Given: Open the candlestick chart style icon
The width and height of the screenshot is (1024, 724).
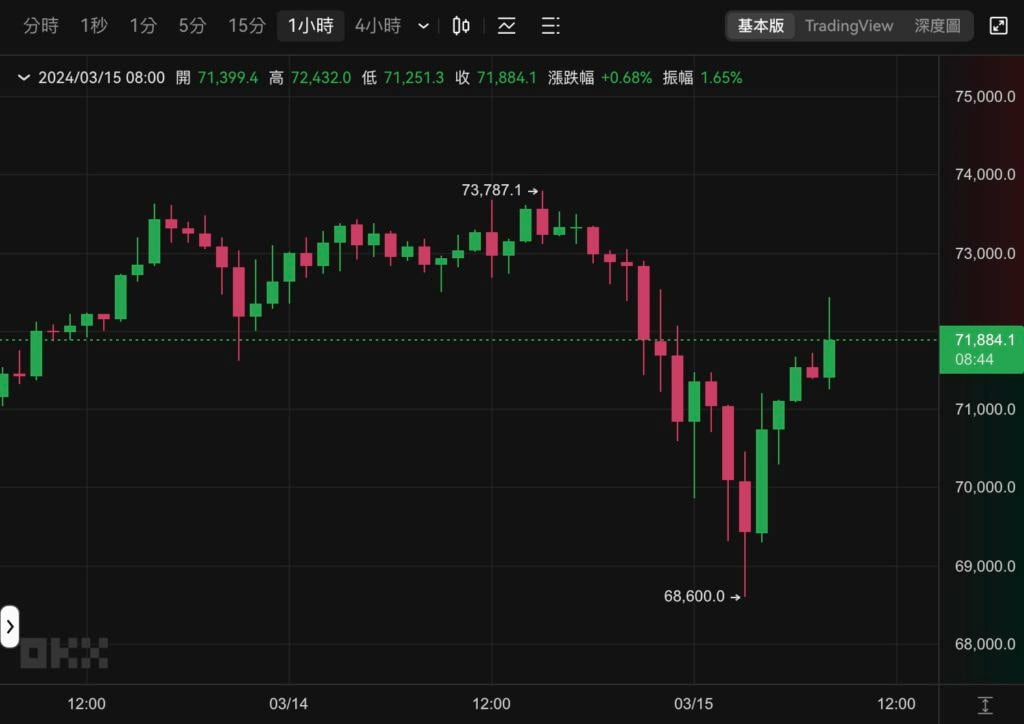Looking at the screenshot, I should 461,26.
